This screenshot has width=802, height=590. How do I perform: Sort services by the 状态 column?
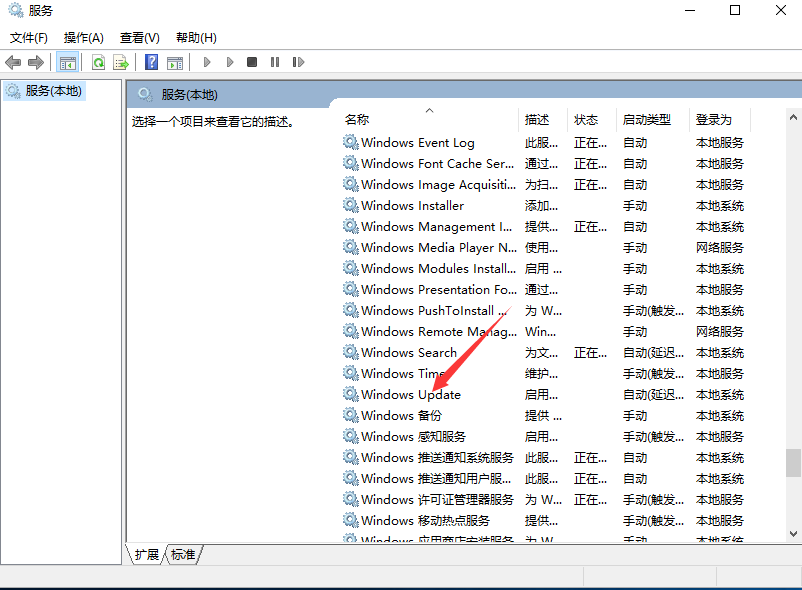(590, 118)
